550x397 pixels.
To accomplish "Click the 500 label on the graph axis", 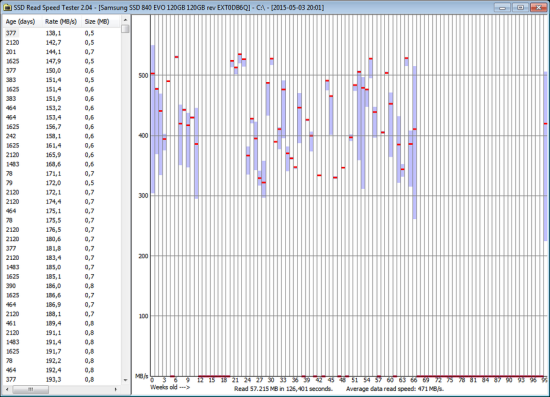I will click(x=143, y=76).
